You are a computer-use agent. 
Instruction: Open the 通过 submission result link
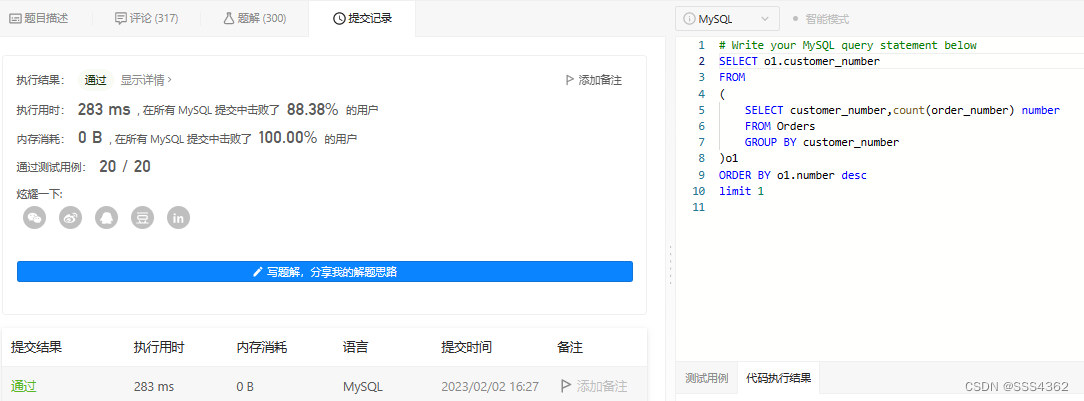point(24,386)
